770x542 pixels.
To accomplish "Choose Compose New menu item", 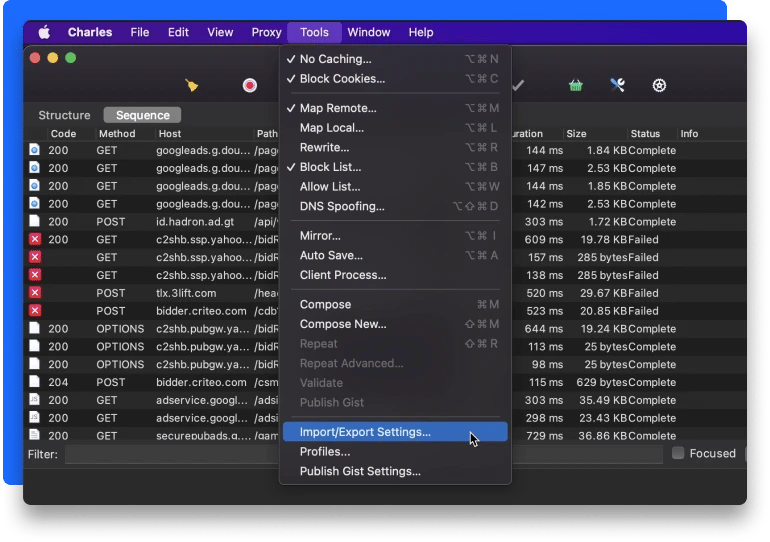I will pyautogui.click(x=395, y=324).
